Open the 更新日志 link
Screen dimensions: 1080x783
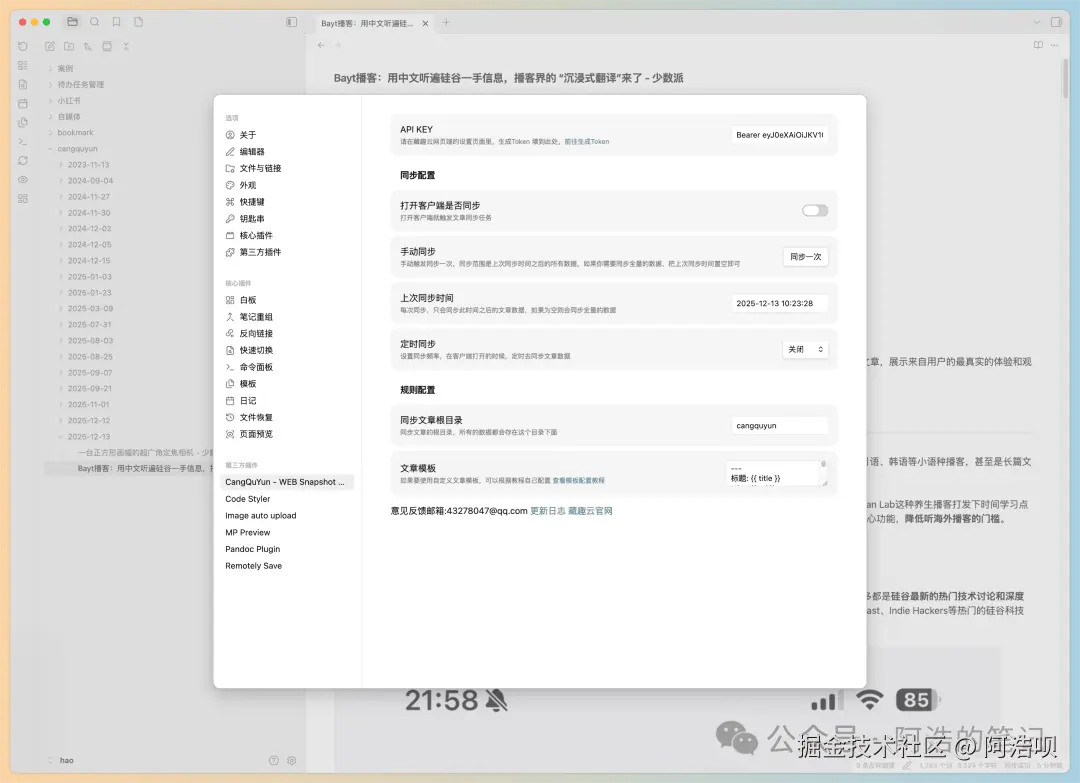[x=548, y=511]
